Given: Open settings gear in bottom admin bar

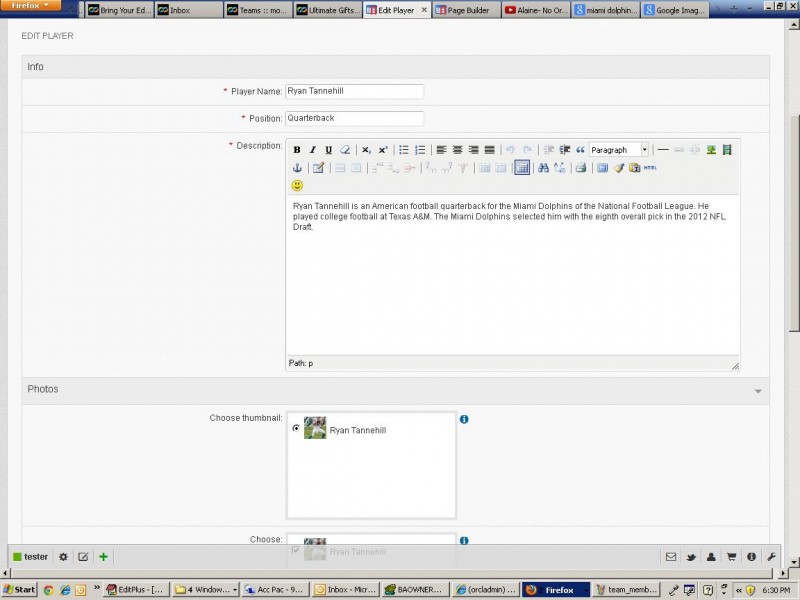Looking at the screenshot, I should [63, 557].
